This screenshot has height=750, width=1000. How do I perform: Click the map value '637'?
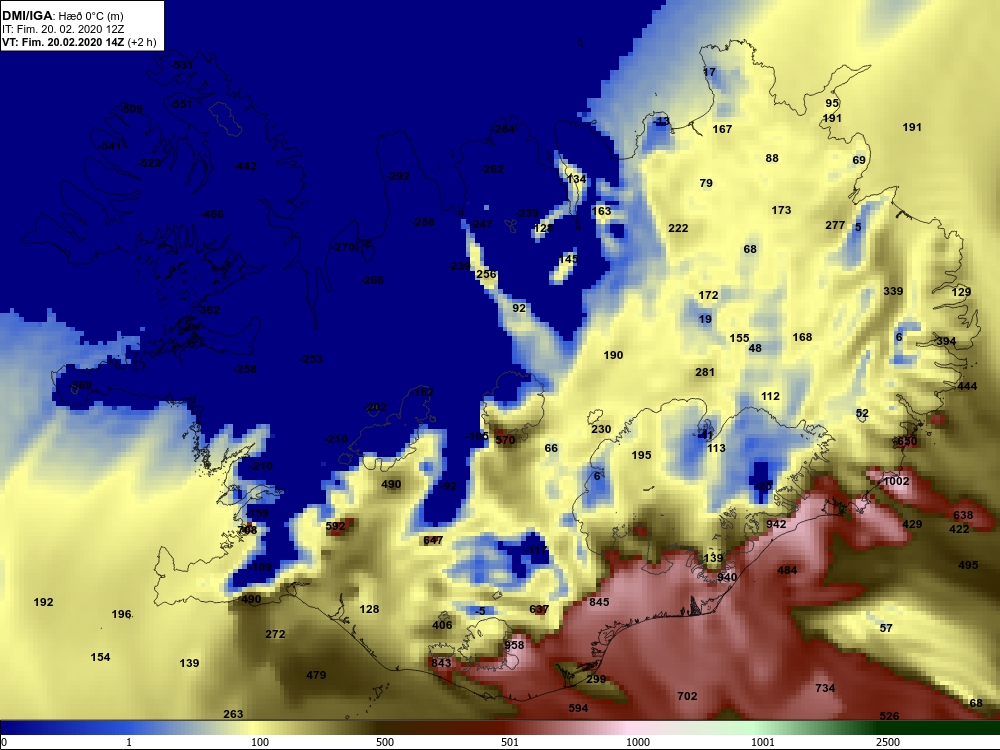pos(539,609)
